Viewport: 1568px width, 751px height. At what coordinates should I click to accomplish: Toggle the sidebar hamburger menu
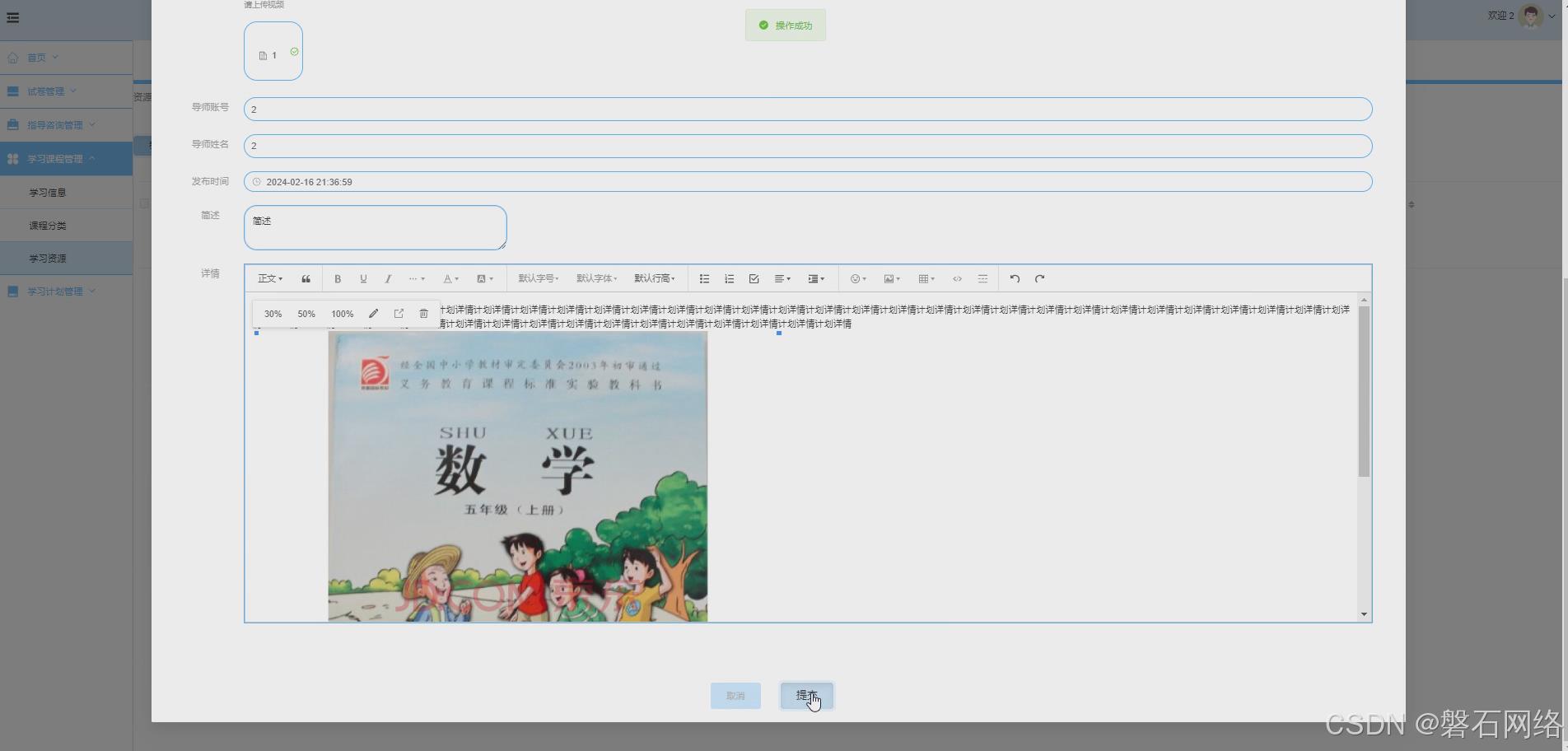[13, 17]
